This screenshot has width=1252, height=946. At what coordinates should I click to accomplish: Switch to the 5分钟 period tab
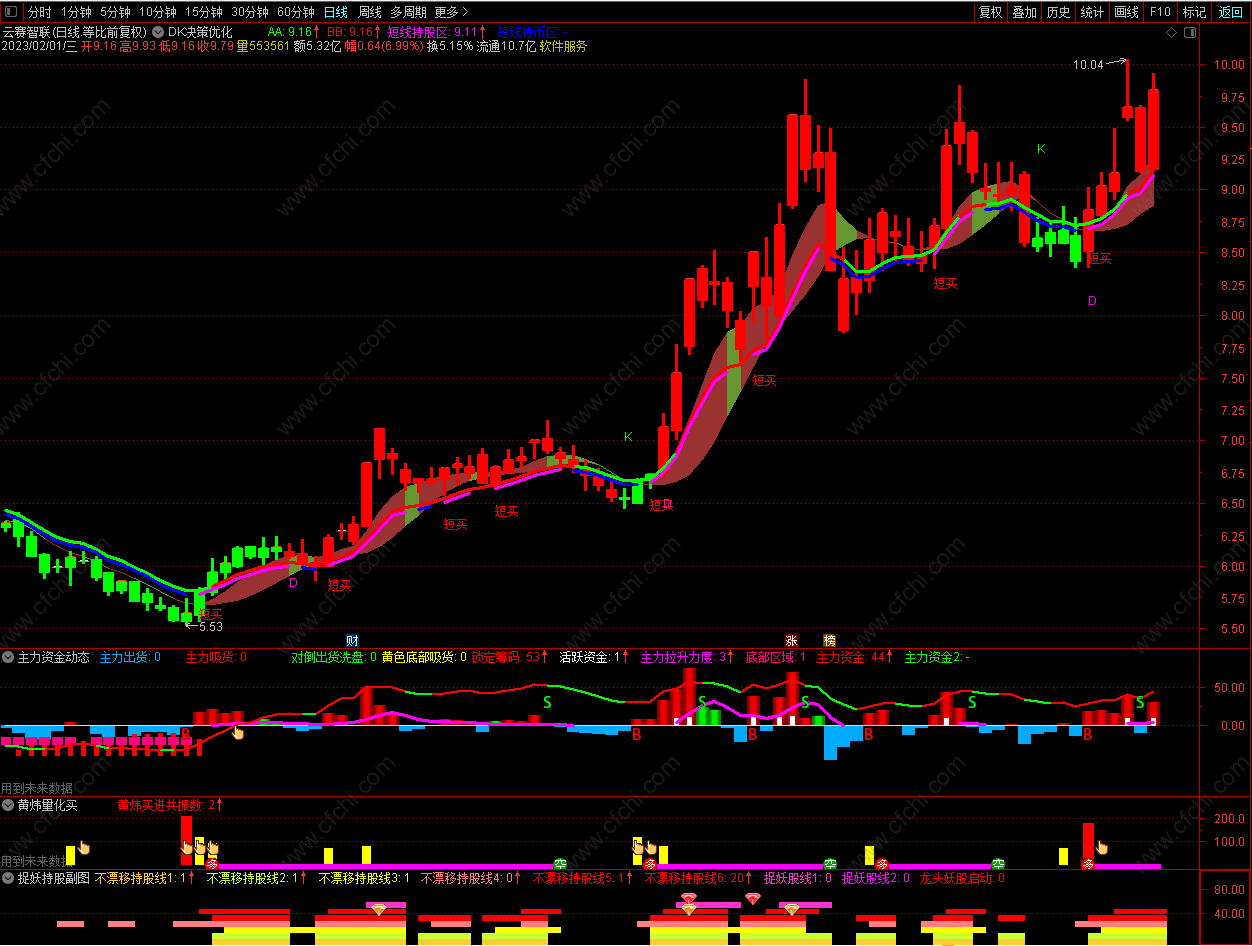pyautogui.click(x=115, y=12)
